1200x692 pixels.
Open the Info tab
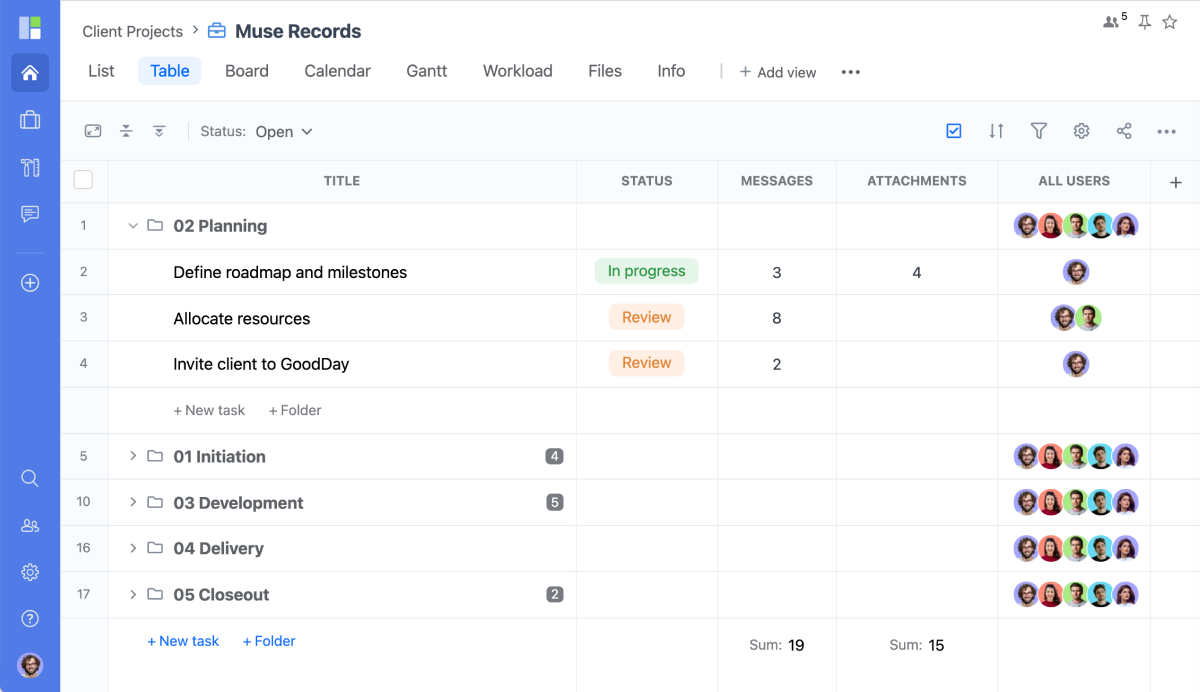tap(671, 71)
